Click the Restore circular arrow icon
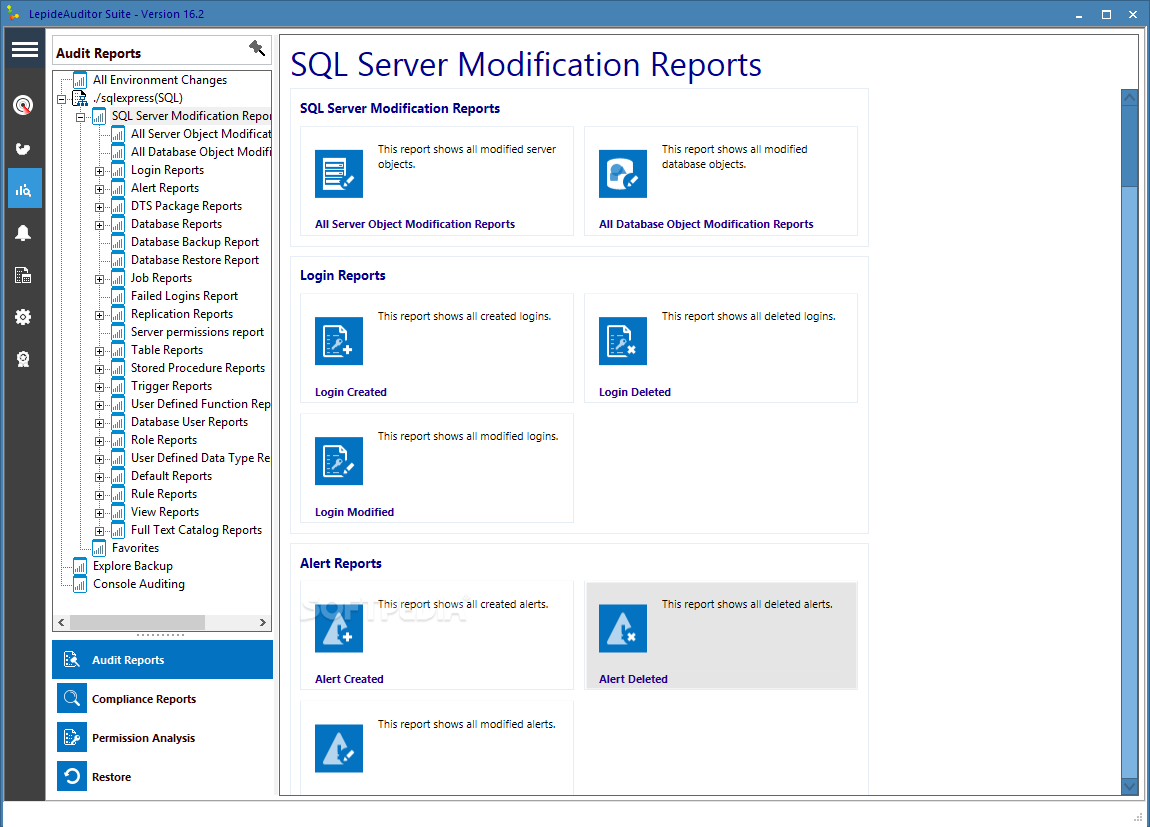This screenshot has width=1150, height=827. tap(72, 776)
